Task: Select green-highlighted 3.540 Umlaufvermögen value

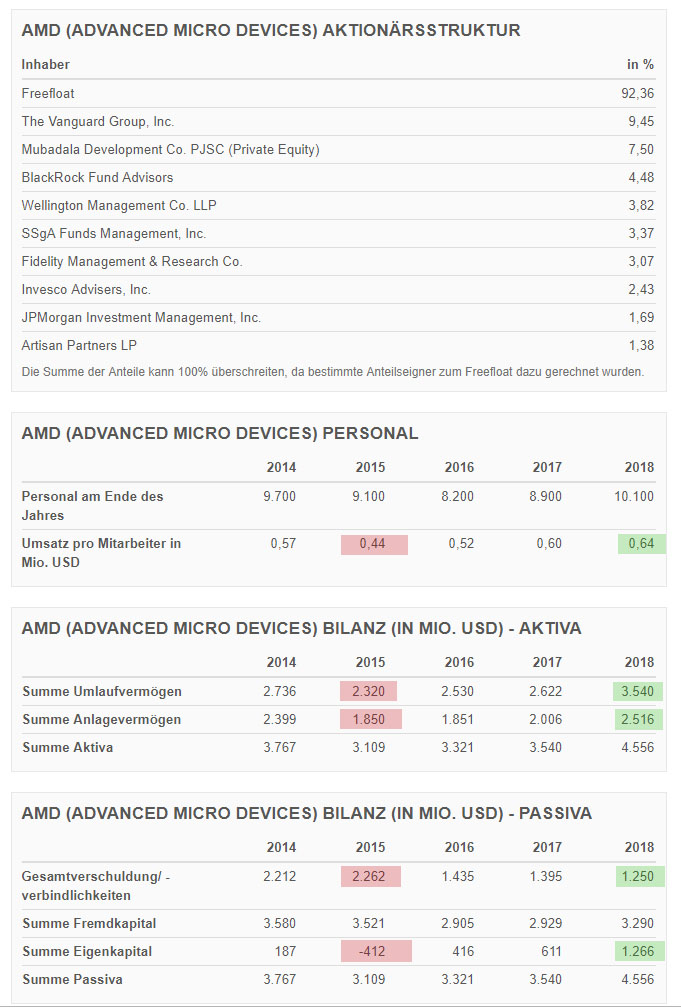Action: coord(638,691)
